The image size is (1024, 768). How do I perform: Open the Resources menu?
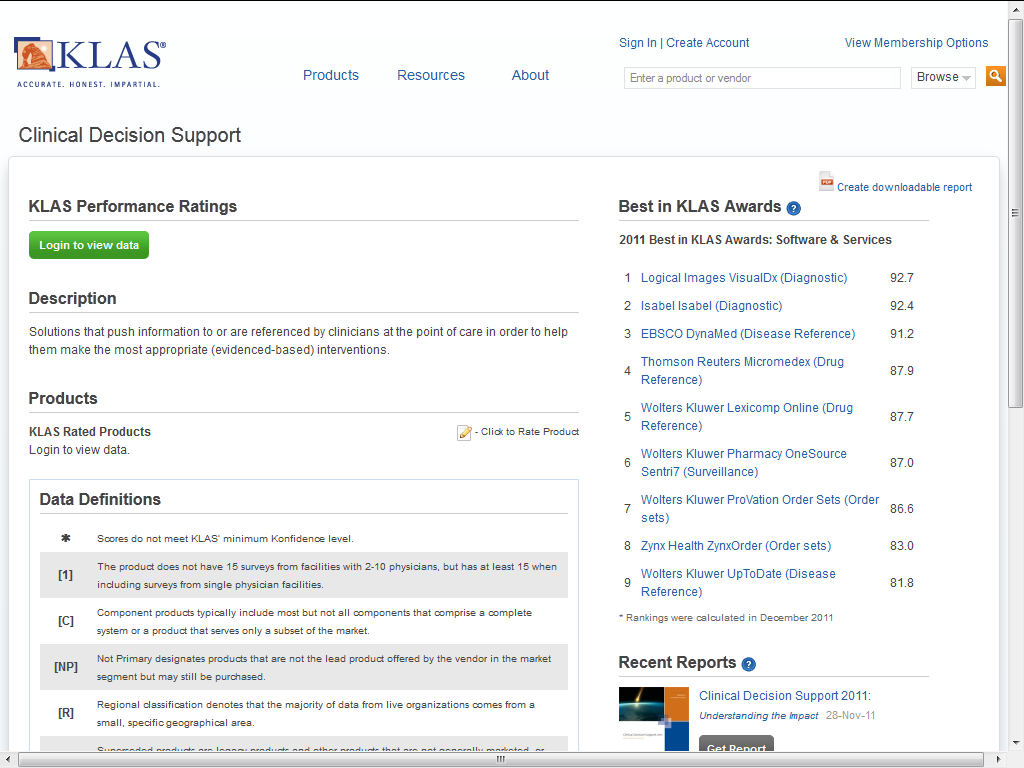[431, 75]
